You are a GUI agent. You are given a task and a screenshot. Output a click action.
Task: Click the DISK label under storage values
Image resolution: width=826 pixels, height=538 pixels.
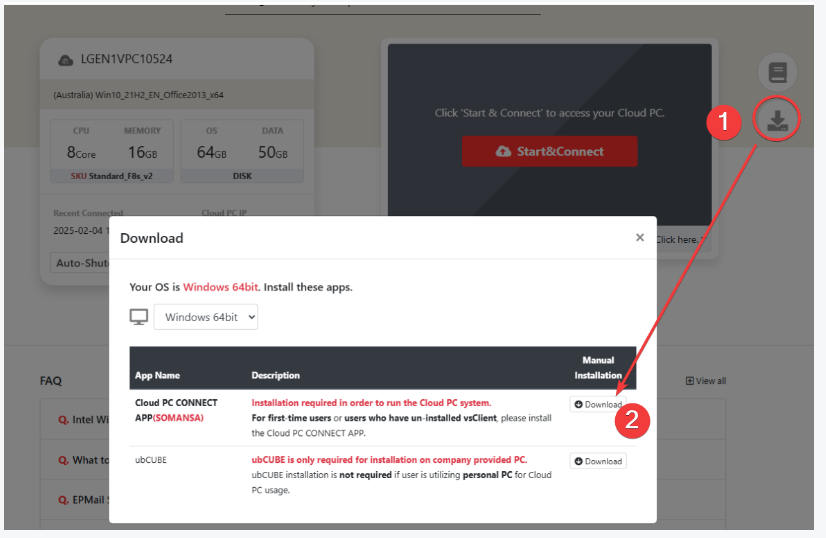pyautogui.click(x=242, y=176)
